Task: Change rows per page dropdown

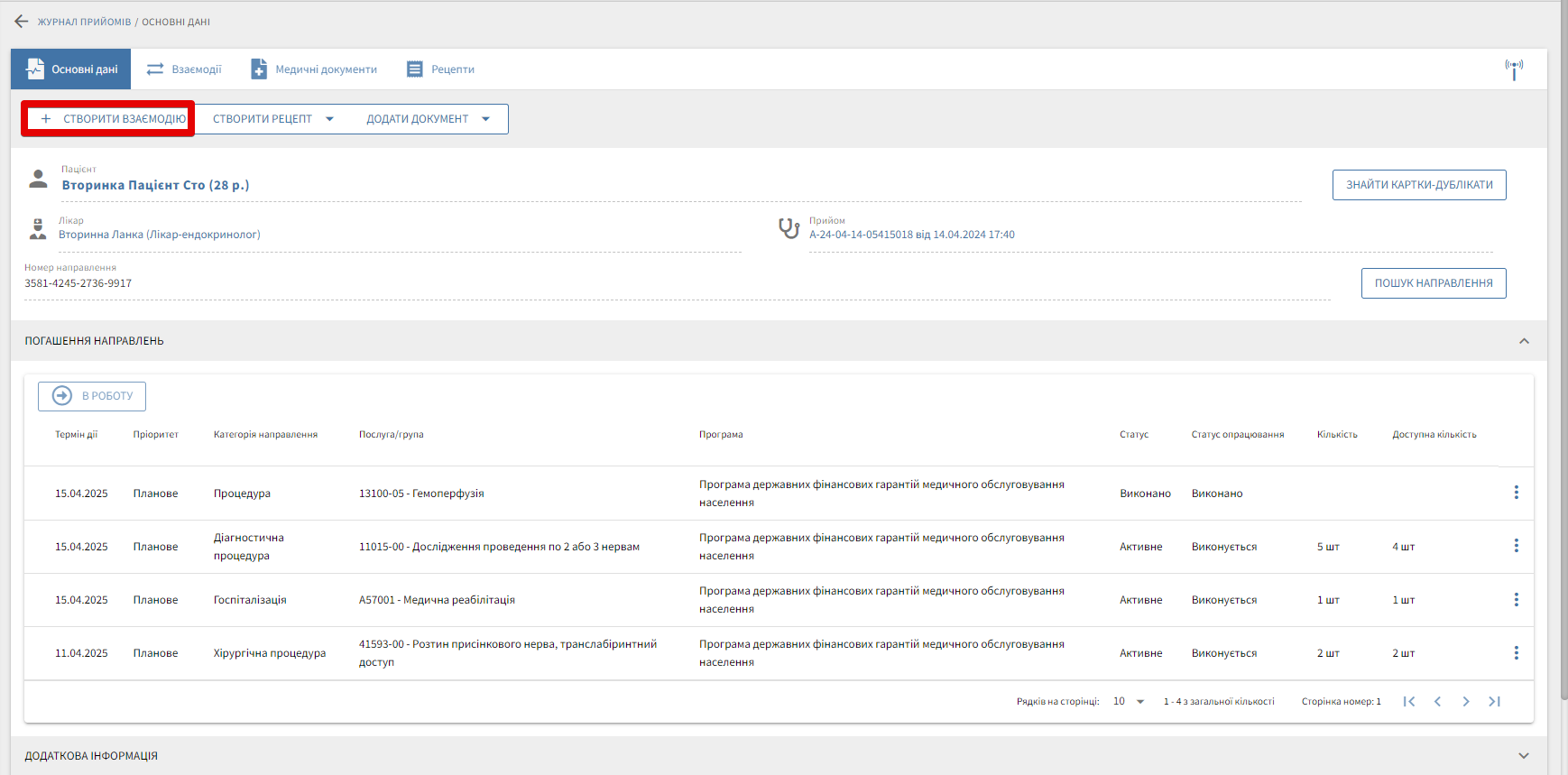Action: (1129, 702)
